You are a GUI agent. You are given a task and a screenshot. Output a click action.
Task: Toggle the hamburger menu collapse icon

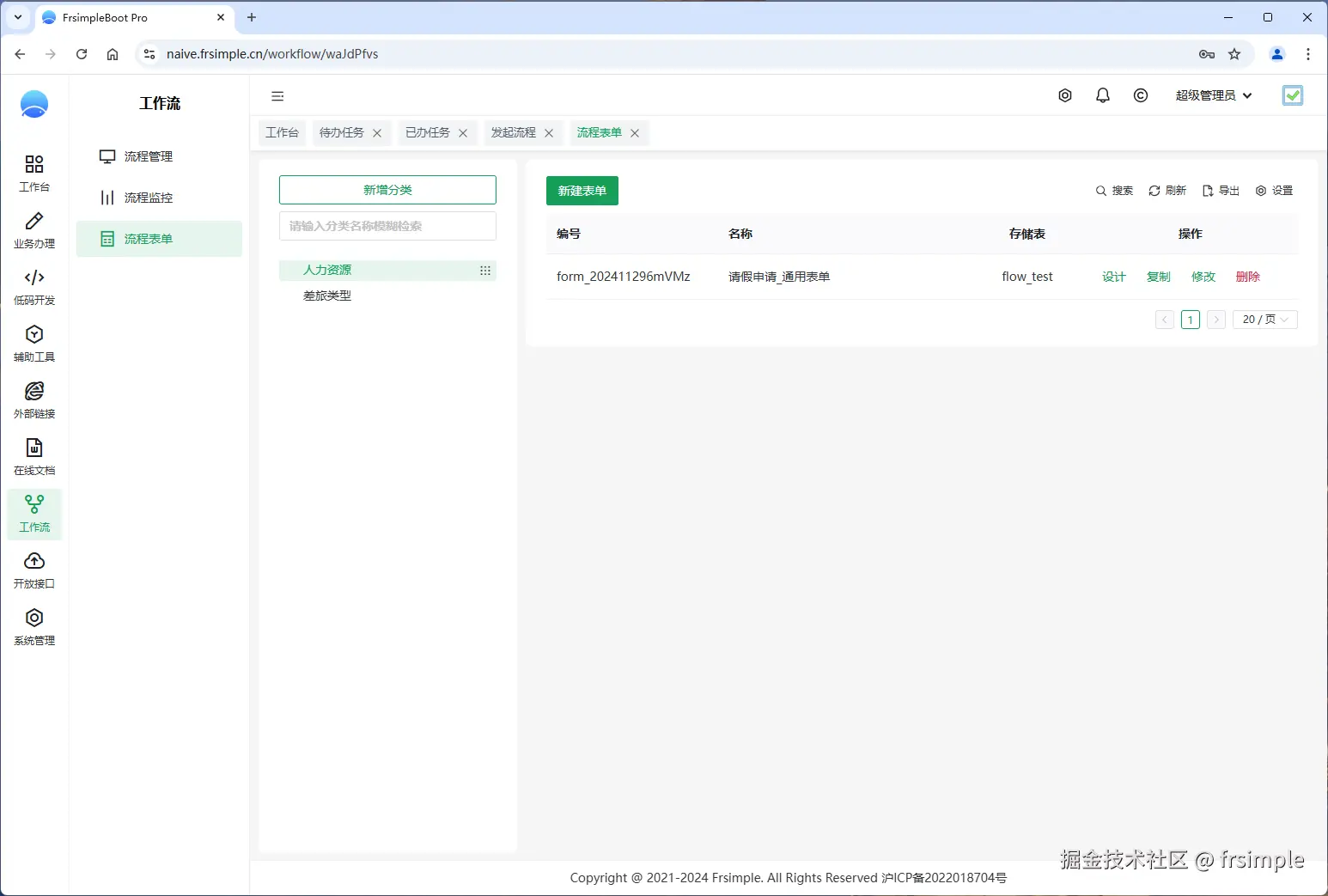pos(277,96)
